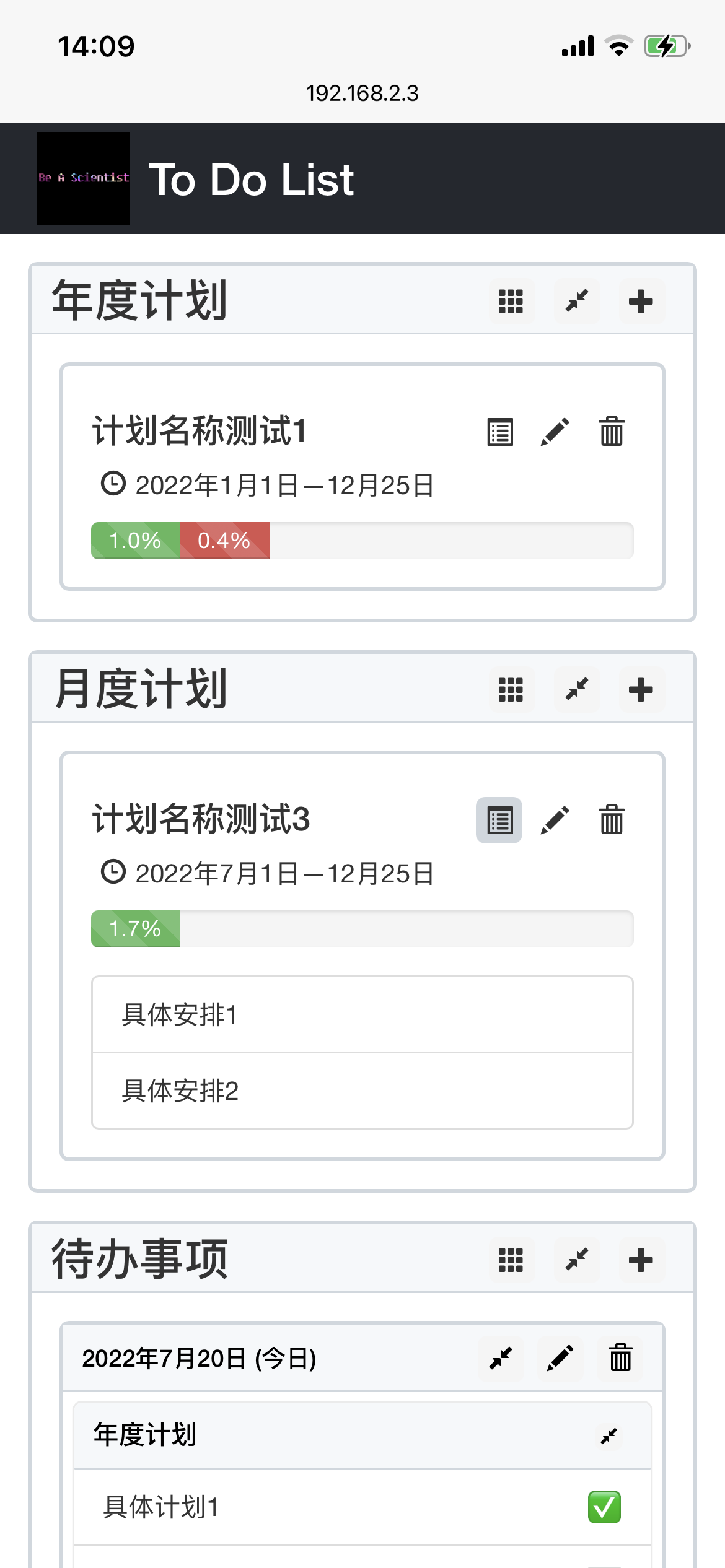This screenshot has height=1568, width=725.
Task: Edit the 2022年7月20日 todo entry
Action: [560, 1359]
